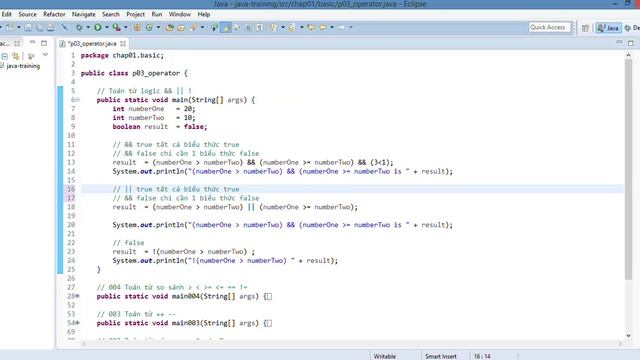This screenshot has width=640, height=360.
Task: Open the Edit menu
Action: 7,14
